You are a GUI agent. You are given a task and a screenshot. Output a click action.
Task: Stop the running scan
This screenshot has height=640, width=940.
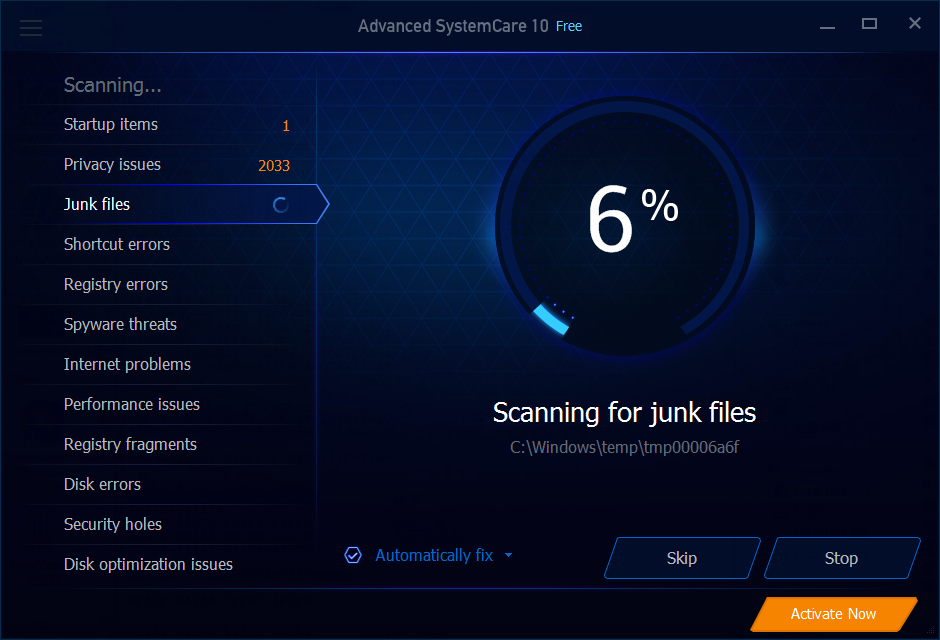click(842, 558)
